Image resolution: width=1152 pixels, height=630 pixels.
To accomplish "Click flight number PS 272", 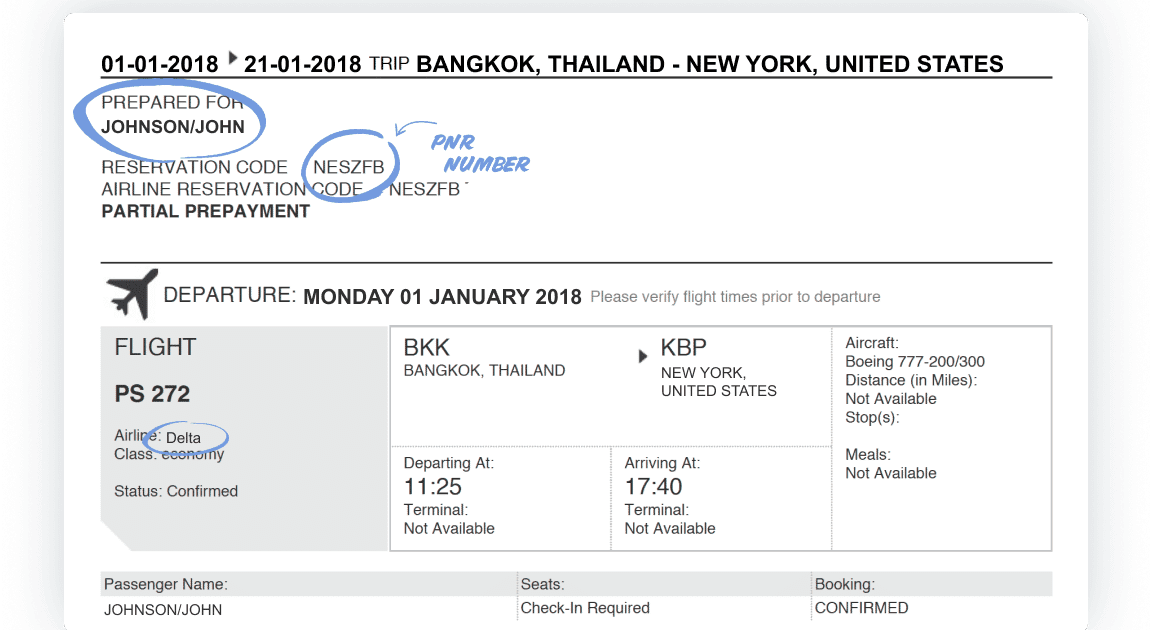I will 152,394.
